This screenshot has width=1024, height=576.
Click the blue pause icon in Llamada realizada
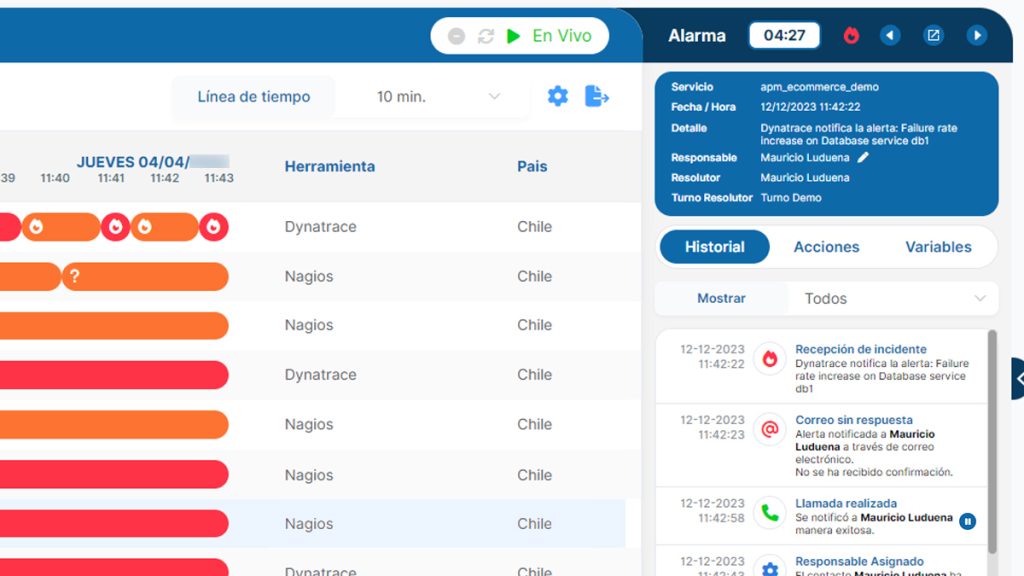[x=968, y=521]
